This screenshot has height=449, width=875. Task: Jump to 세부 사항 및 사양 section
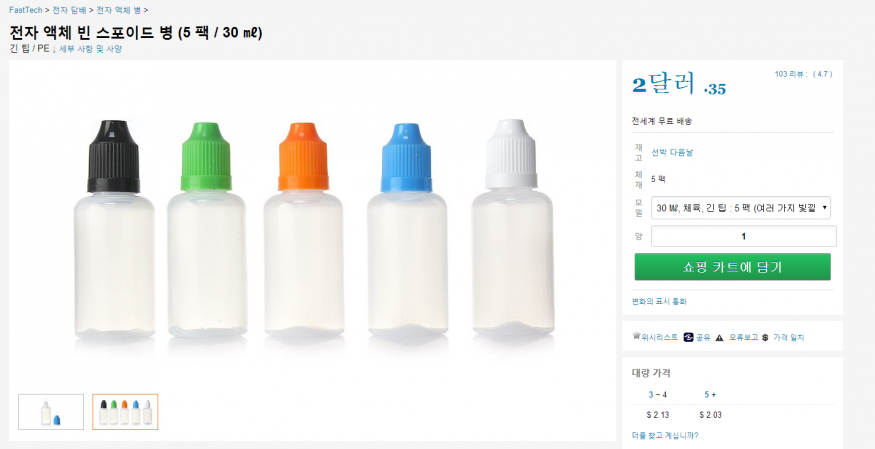(90, 48)
